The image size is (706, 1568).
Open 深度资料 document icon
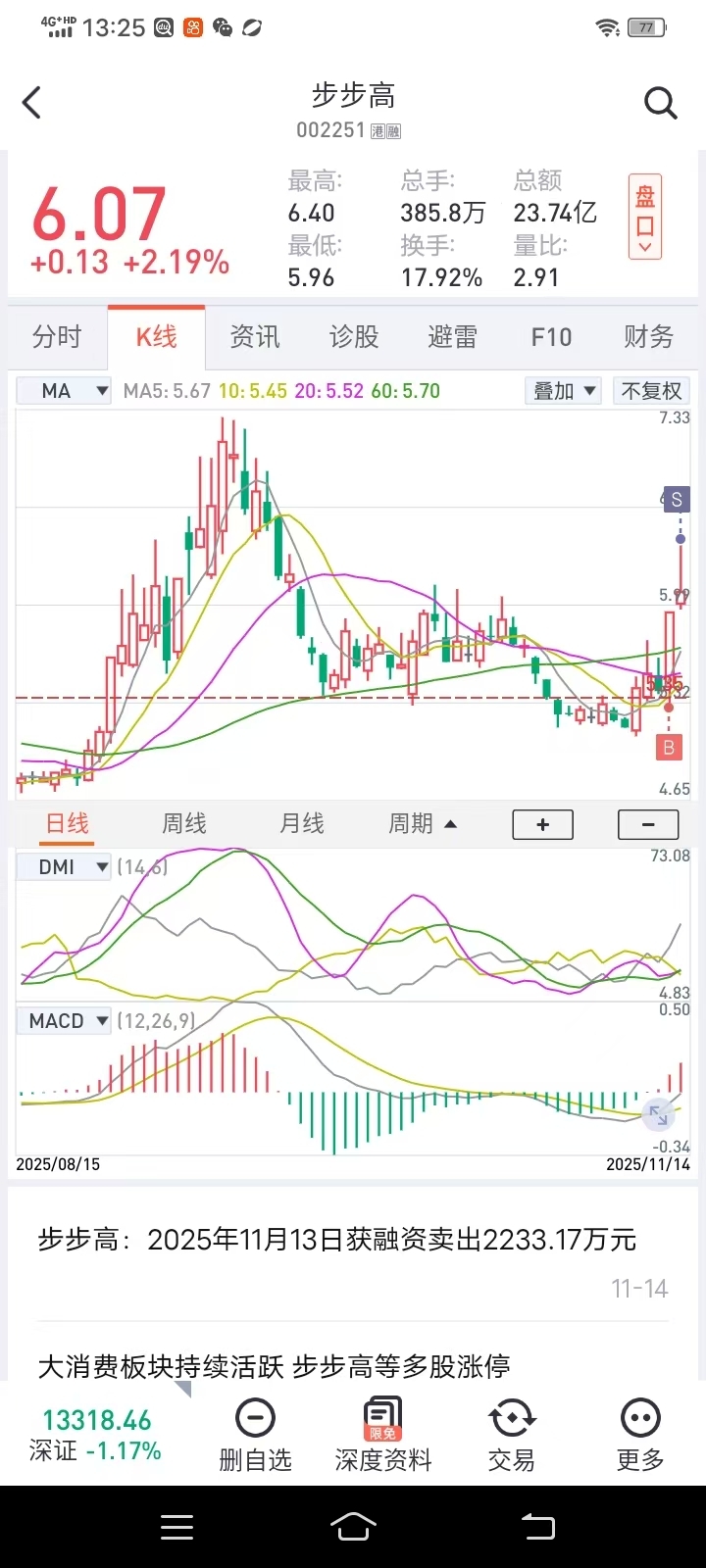tap(382, 1420)
